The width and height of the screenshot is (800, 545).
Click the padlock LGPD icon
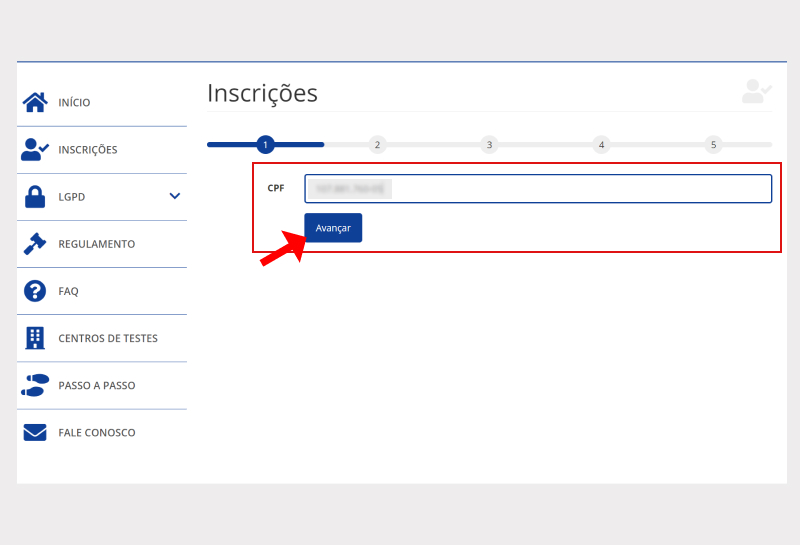coord(35,197)
